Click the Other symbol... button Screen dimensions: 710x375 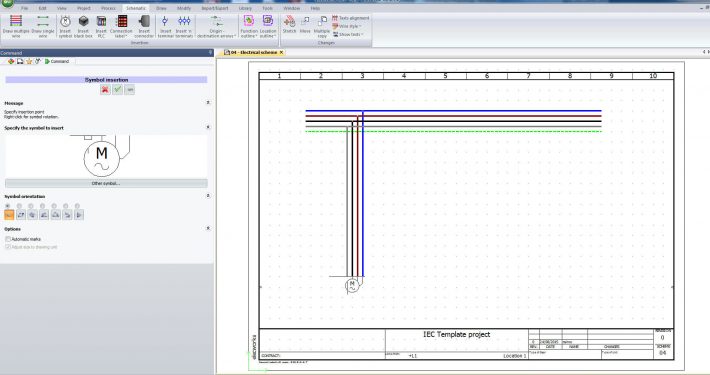pyautogui.click(x=106, y=183)
